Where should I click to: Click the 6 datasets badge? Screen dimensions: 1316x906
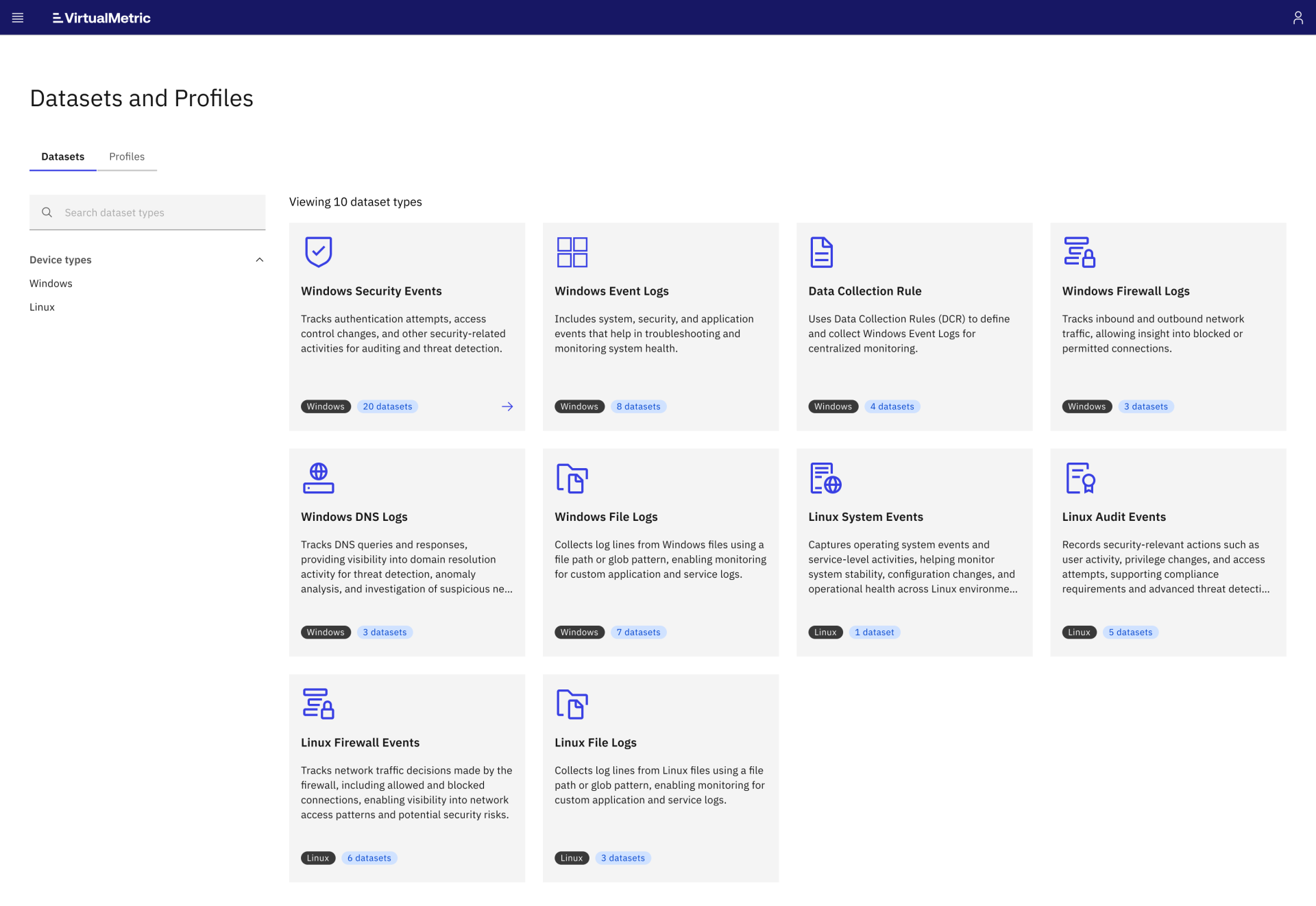click(x=369, y=858)
